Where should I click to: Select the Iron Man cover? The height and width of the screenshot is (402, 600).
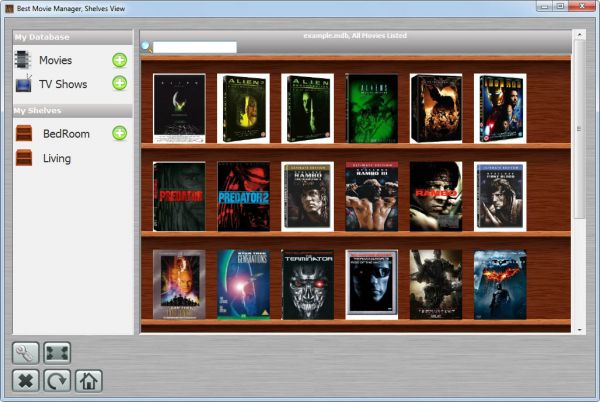(500, 109)
